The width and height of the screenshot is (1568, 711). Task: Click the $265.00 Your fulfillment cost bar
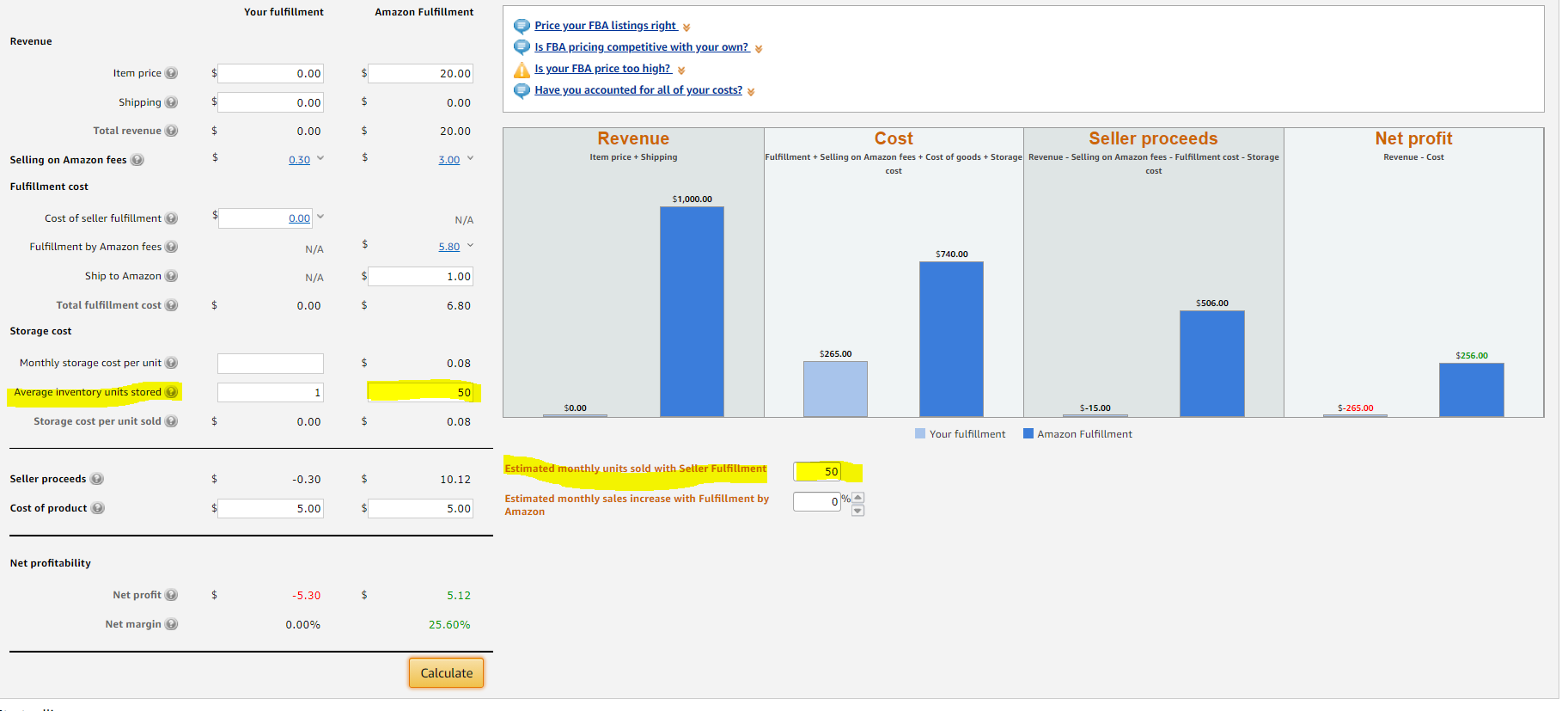pos(835,389)
